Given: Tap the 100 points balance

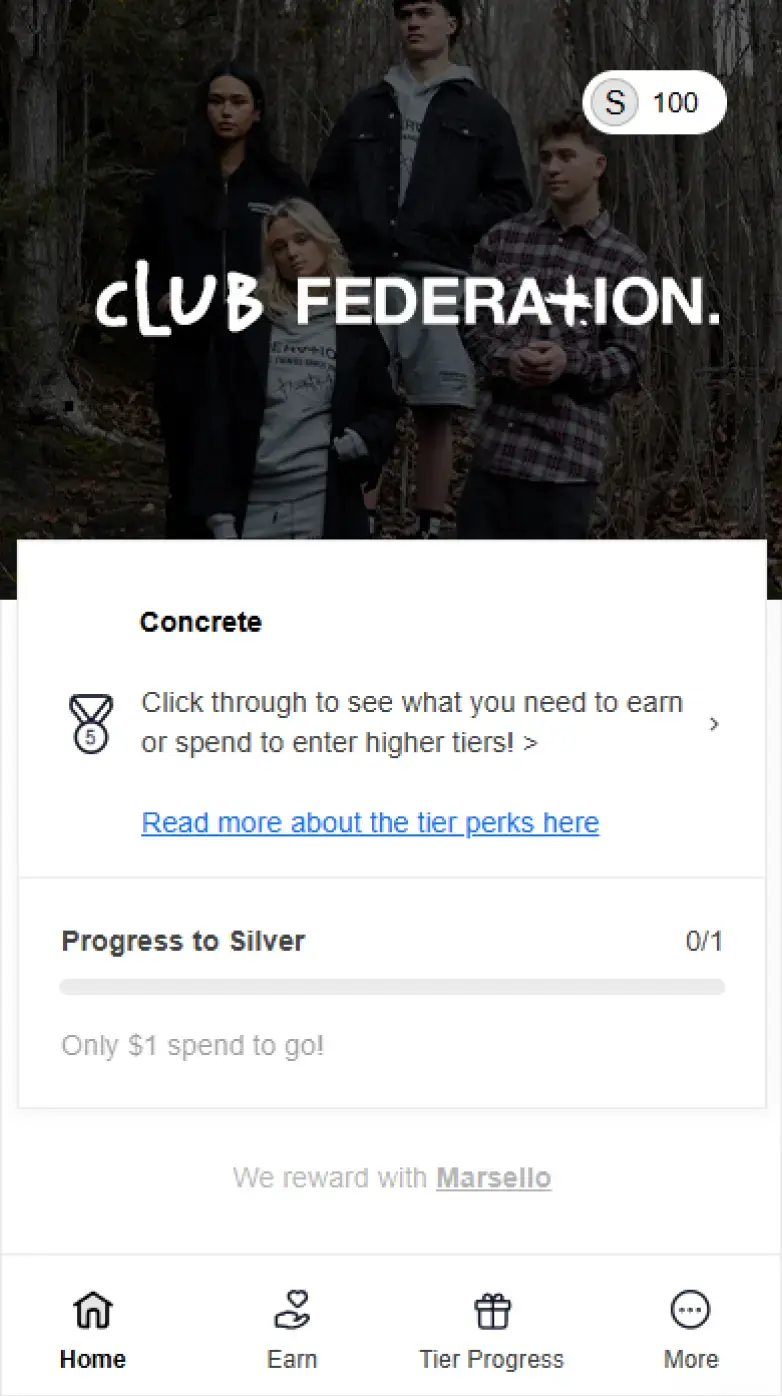Looking at the screenshot, I should tap(675, 103).
